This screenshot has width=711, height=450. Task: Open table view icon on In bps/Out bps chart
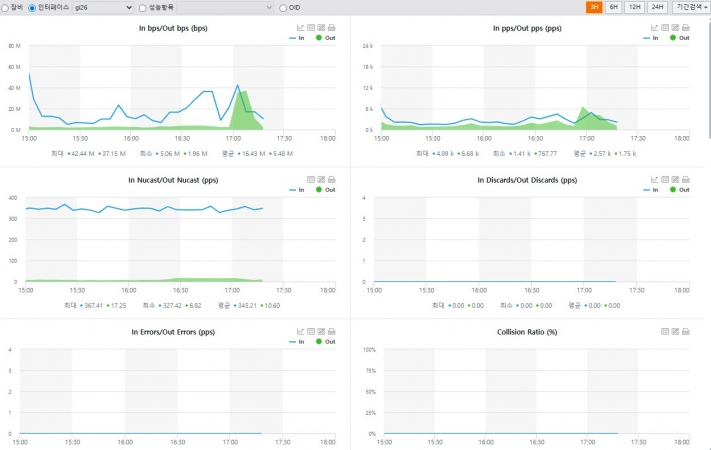click(311, 28)
